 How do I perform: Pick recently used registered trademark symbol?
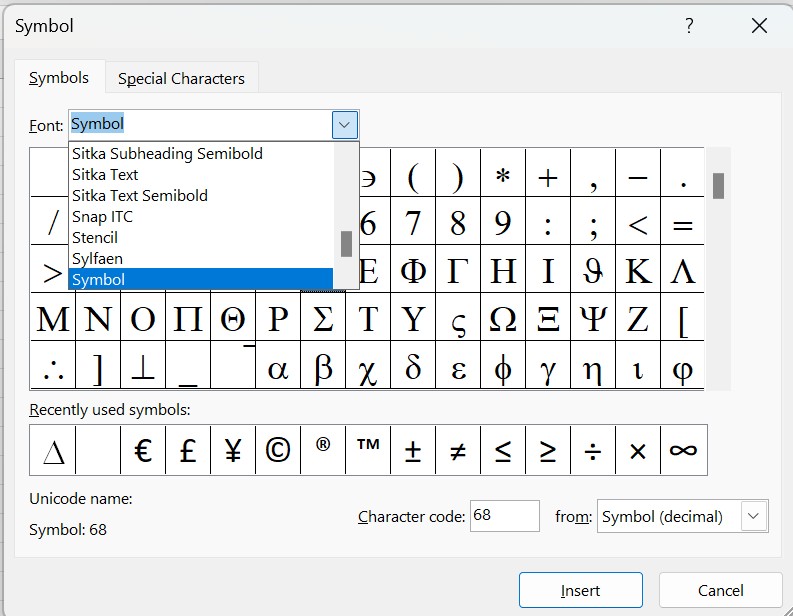pyautogui.click(x=323, y=450)
